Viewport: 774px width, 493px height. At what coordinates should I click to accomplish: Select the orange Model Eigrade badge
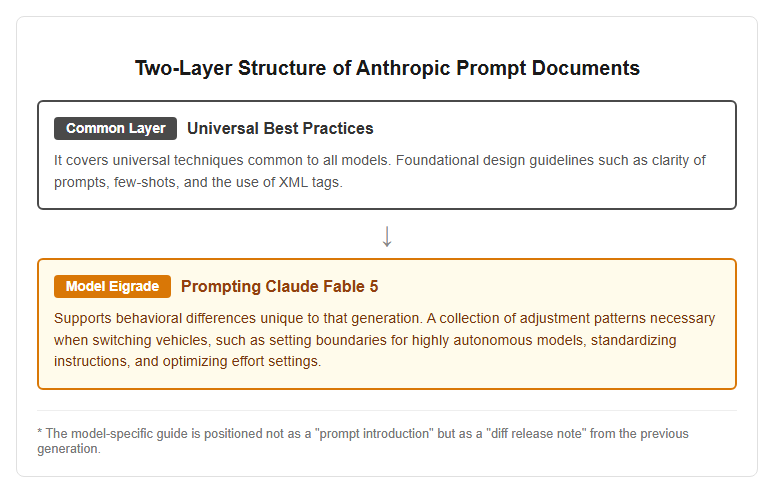coord(113,286)
